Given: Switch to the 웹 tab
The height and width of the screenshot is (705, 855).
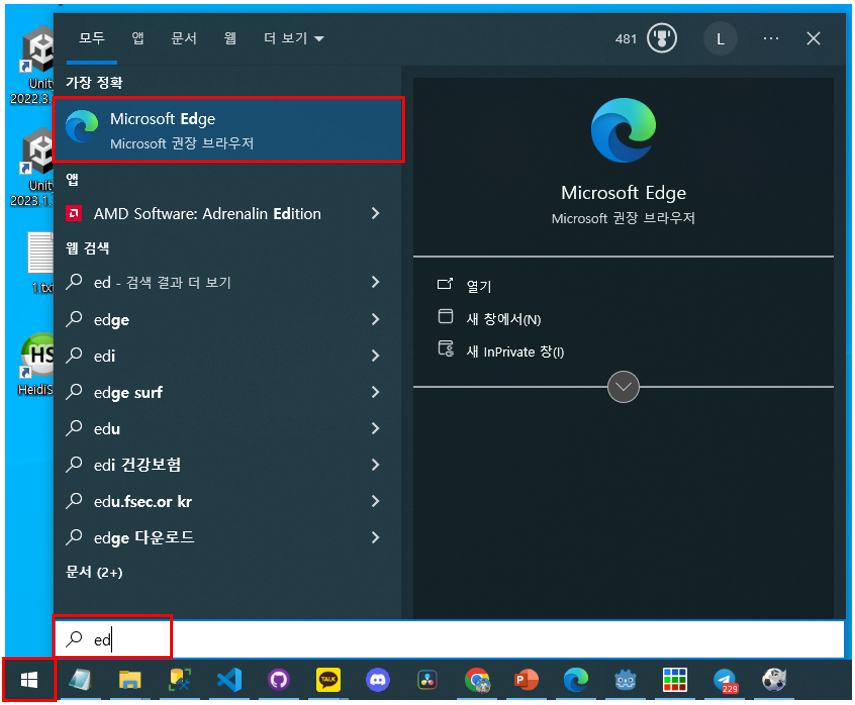Looking at the screenshot, I should tap(230, 38).
